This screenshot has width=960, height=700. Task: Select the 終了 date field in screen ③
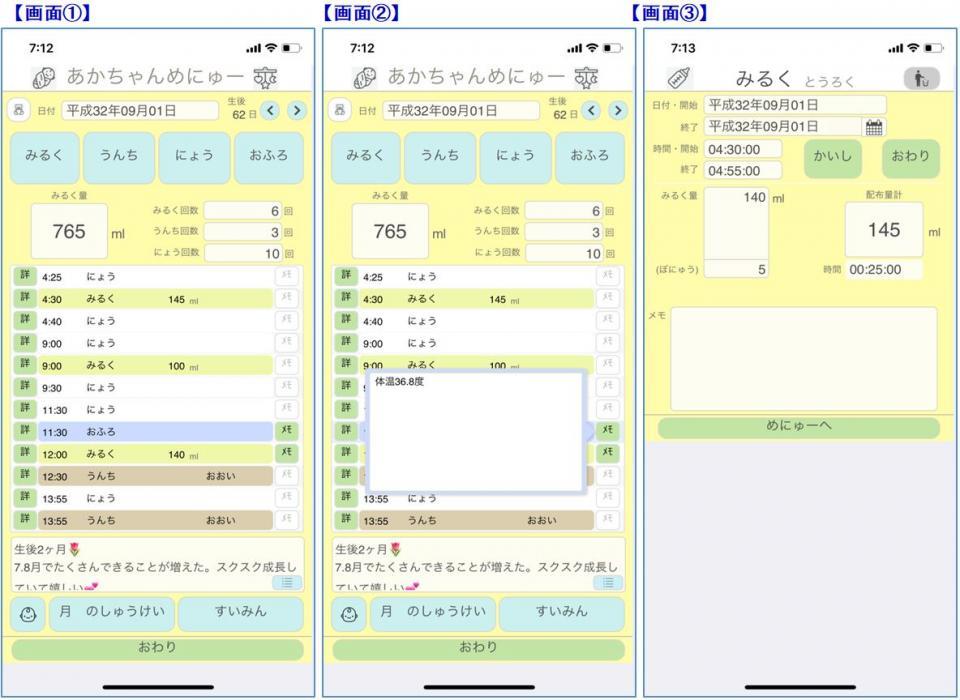pos(783,126)
